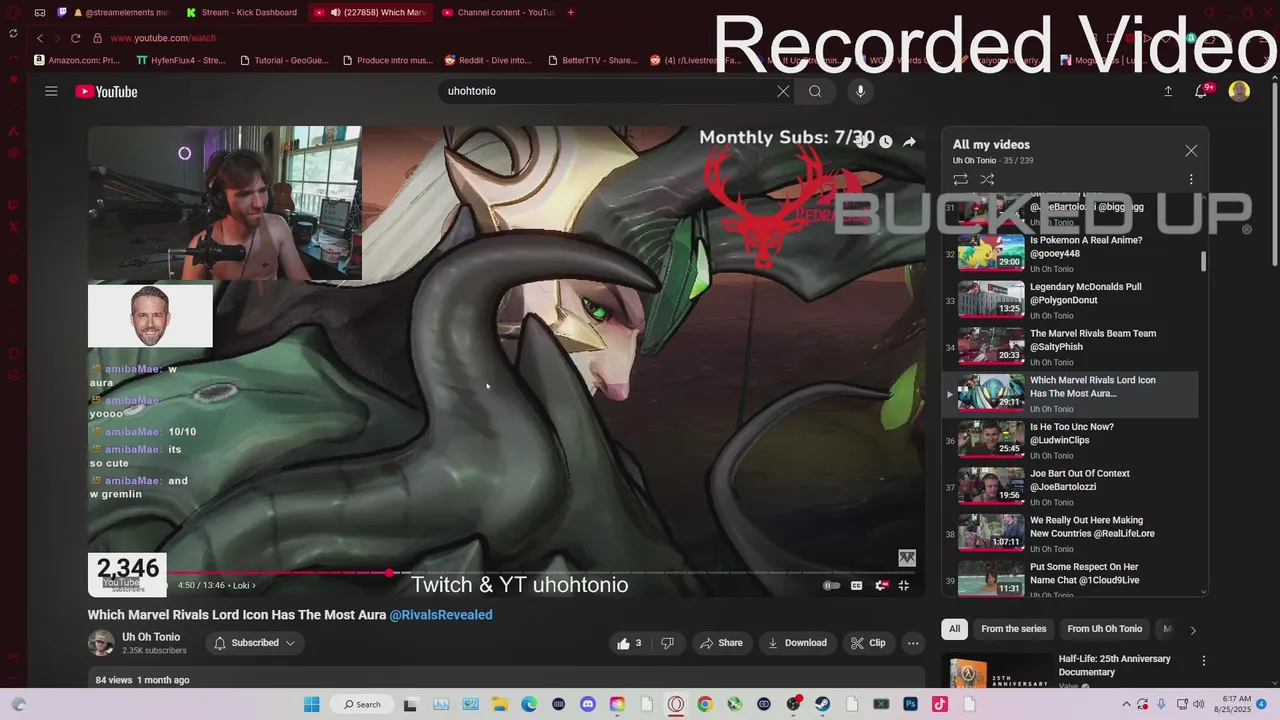Image resolution: width=1280 pixels, height=720 pixels.
Task: Click the taskbar Search box
Action: point(361,704)
